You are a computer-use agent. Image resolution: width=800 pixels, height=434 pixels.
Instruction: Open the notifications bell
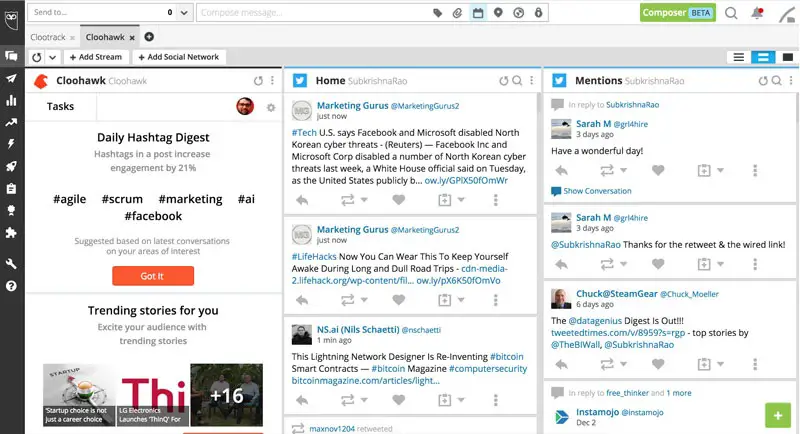click(757, 13)
